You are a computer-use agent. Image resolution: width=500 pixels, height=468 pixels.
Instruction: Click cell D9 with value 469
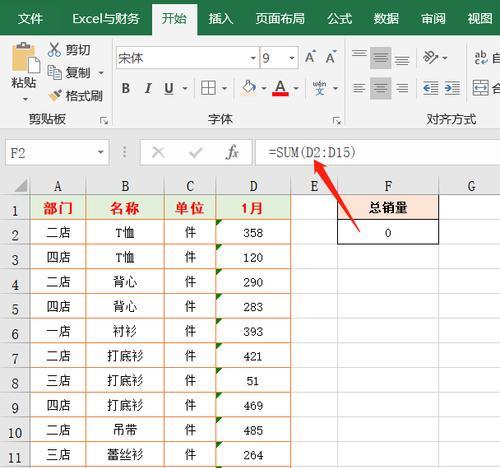(253, 405)
